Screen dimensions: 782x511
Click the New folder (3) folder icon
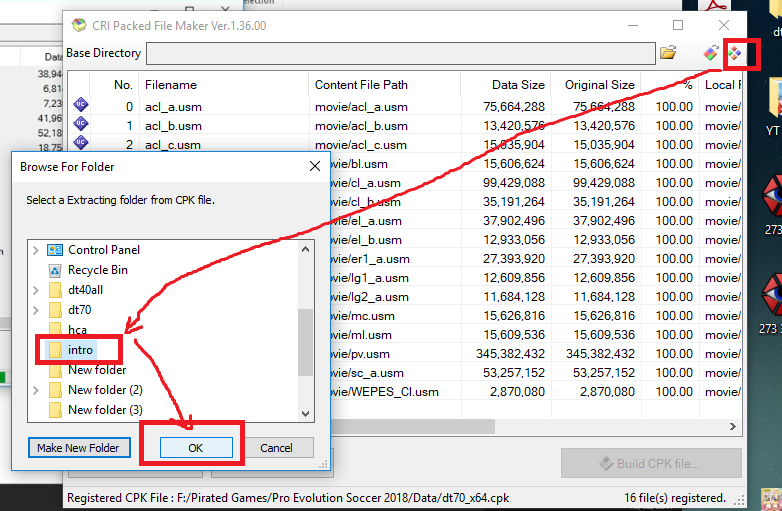coord(55,410)
